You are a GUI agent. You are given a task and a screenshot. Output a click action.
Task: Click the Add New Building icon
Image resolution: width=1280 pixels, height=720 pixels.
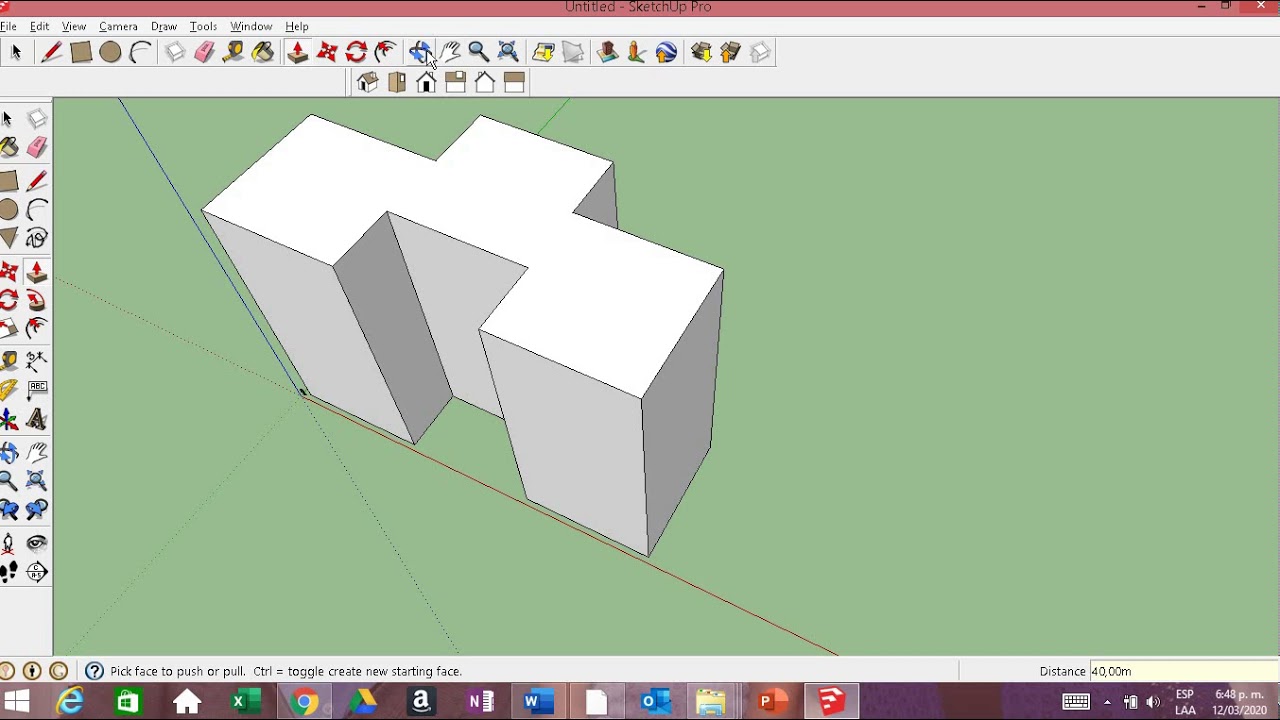607,52
